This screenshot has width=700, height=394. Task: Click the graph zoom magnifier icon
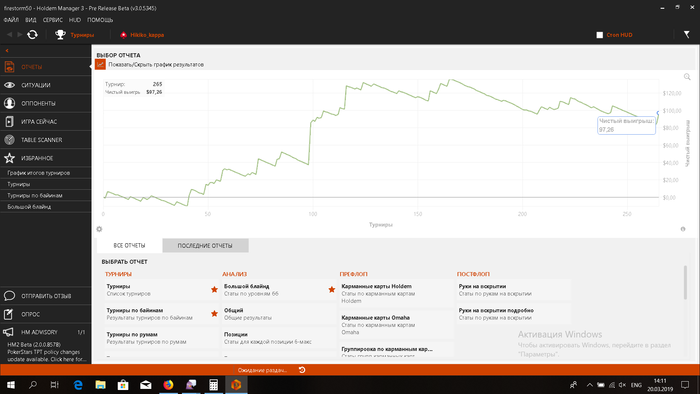687,77
